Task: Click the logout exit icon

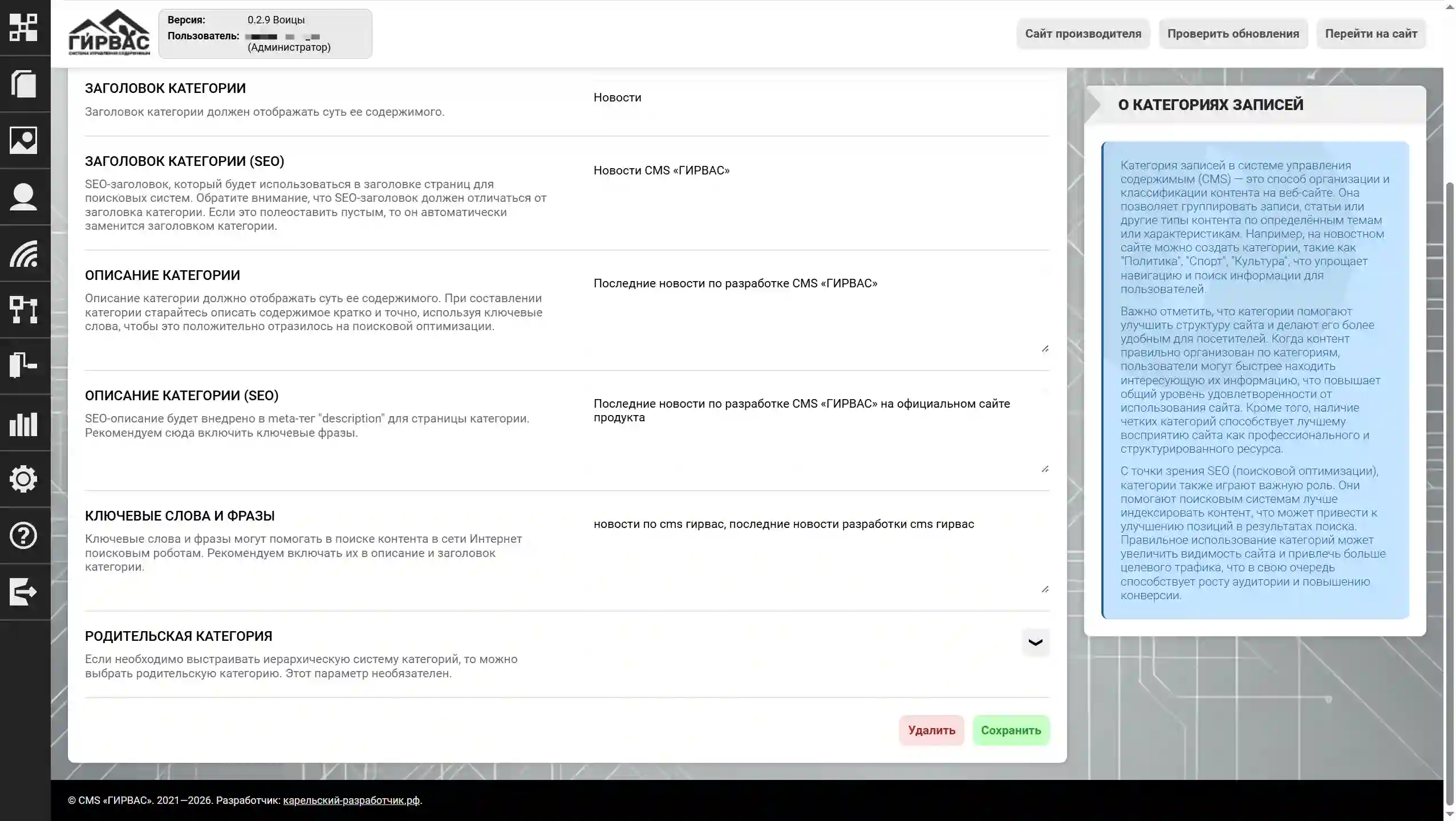Action: click(x=24, y=592)
